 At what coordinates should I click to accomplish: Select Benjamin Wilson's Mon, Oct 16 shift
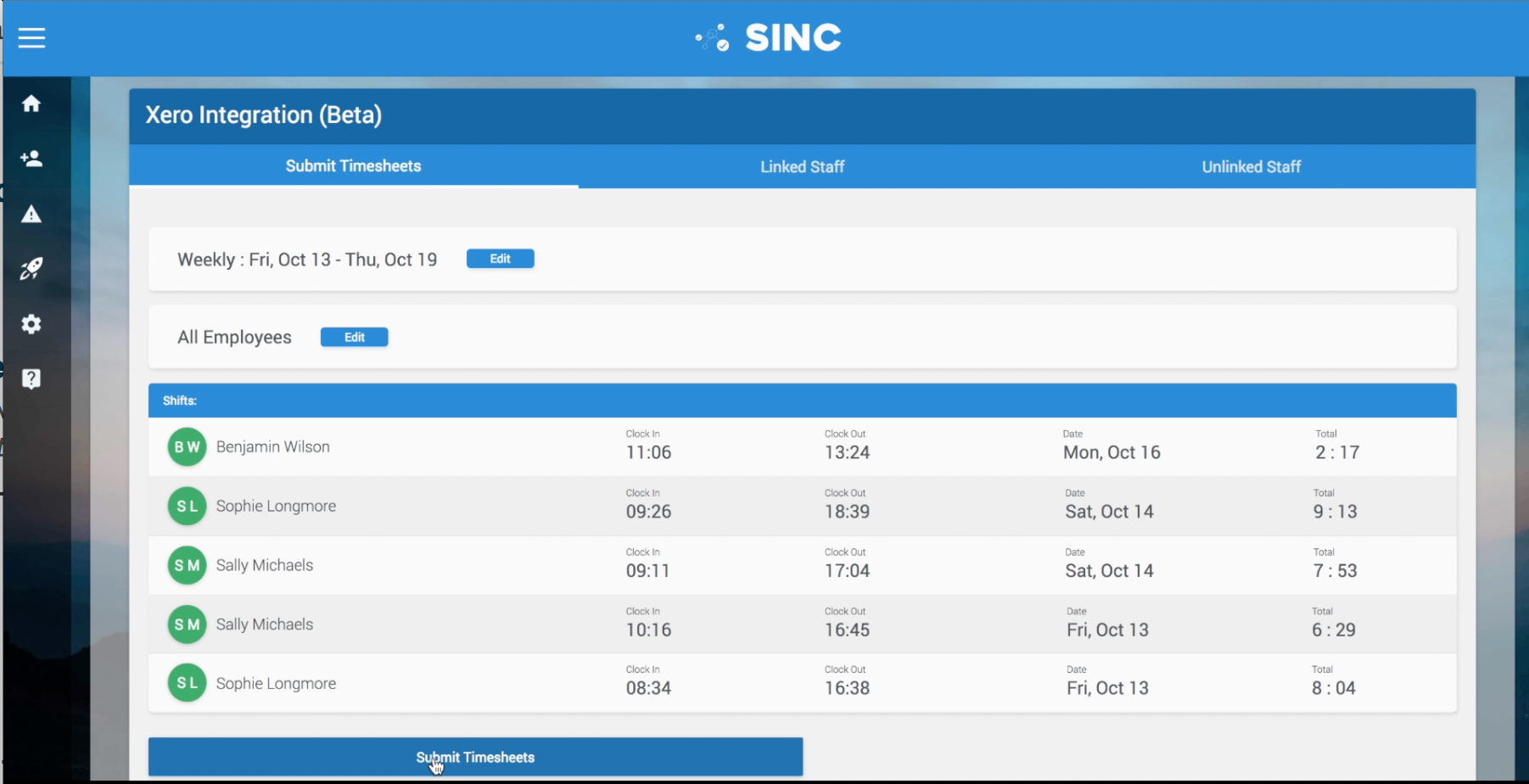[x=803, y=446]
